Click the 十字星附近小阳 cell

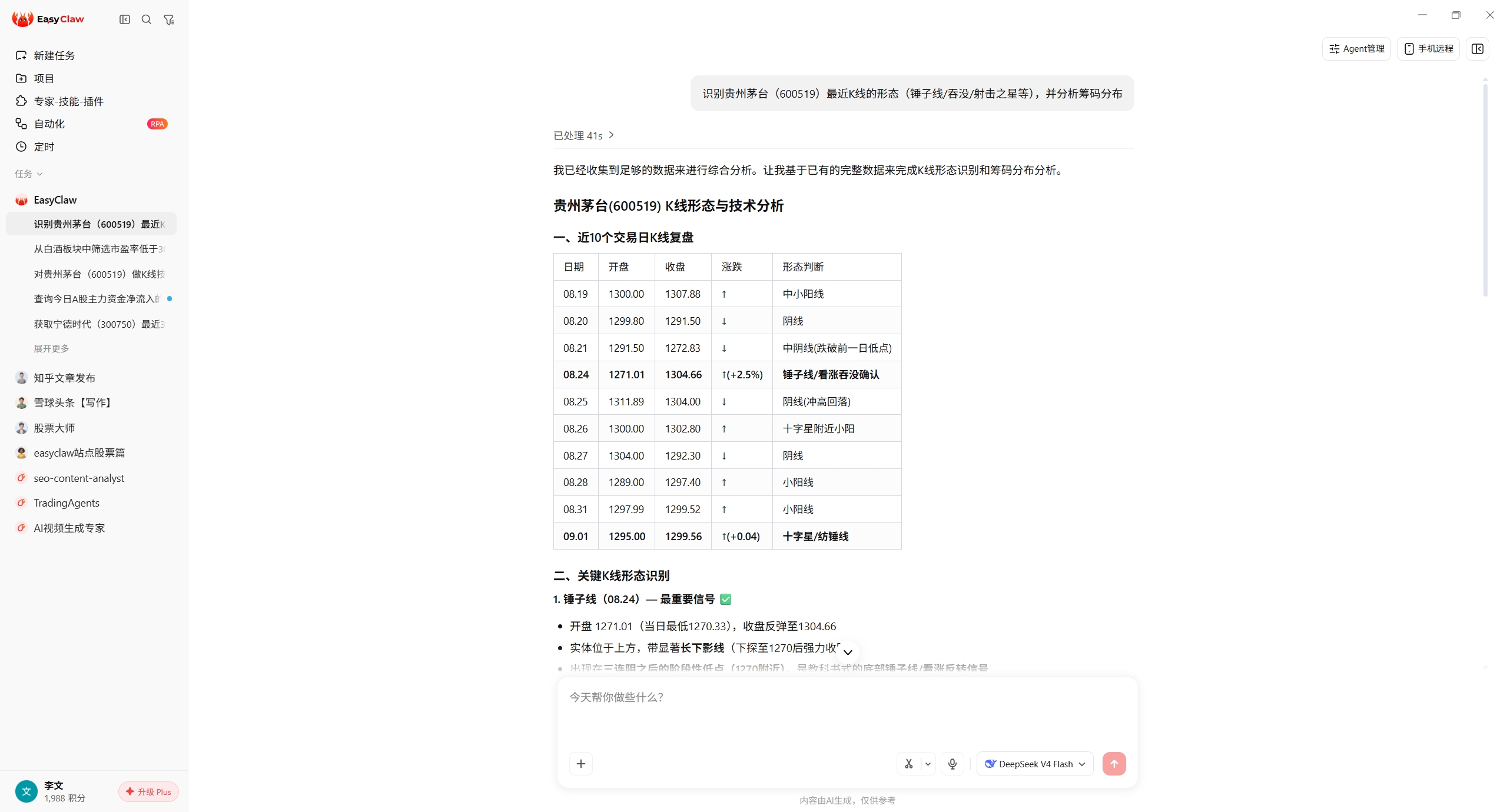(837, 428)
